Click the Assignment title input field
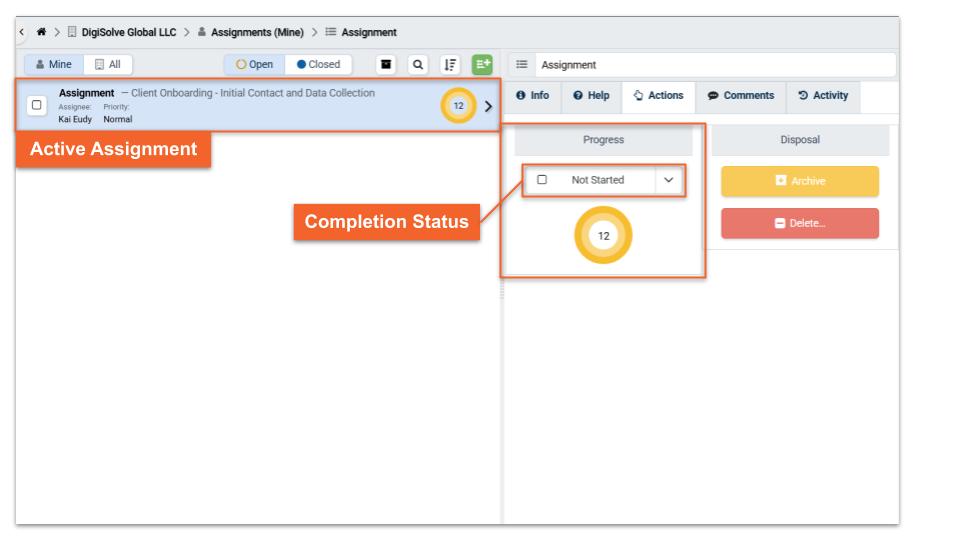Screen dimensions: 960x540 (x=714, y=65)
